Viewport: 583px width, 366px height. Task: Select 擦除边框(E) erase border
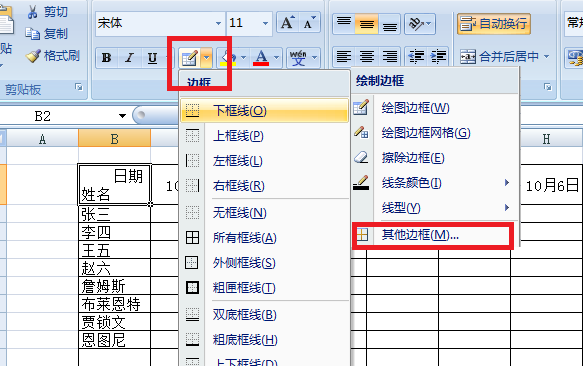435,158
